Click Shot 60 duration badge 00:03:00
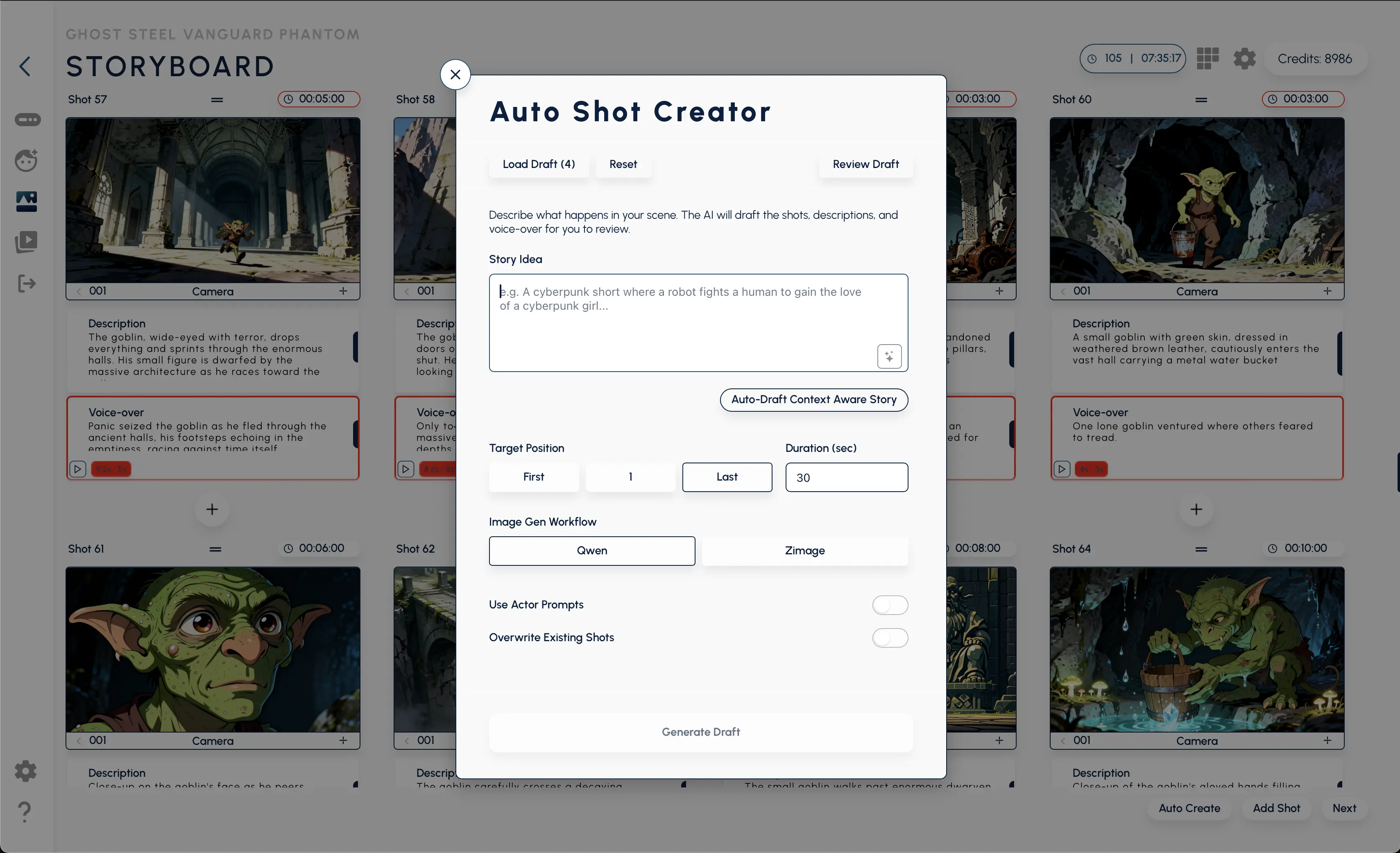The width and height of the screenshot is (1400, 853). (x=1303, y=99)
